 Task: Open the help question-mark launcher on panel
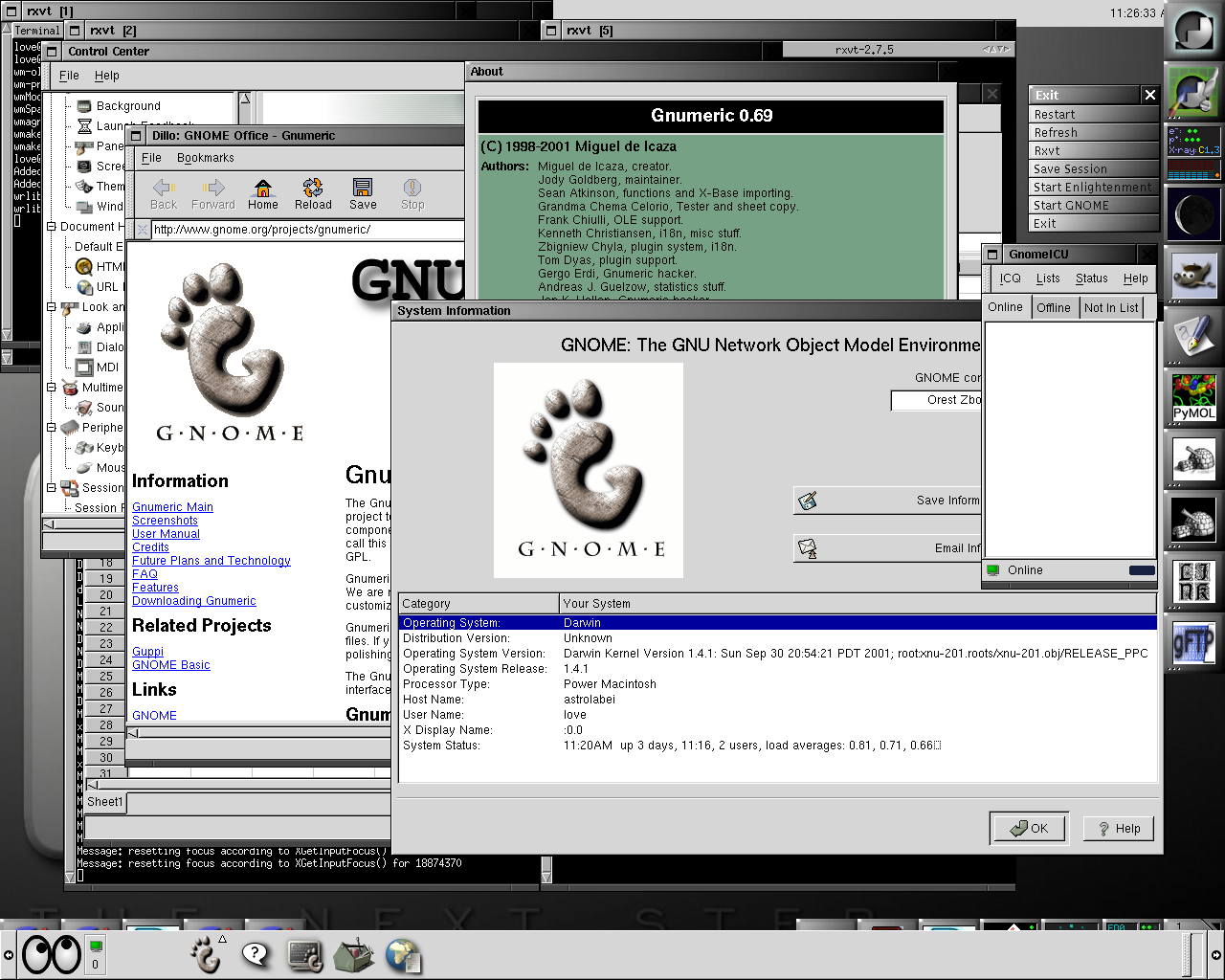(x=256, y=954)
